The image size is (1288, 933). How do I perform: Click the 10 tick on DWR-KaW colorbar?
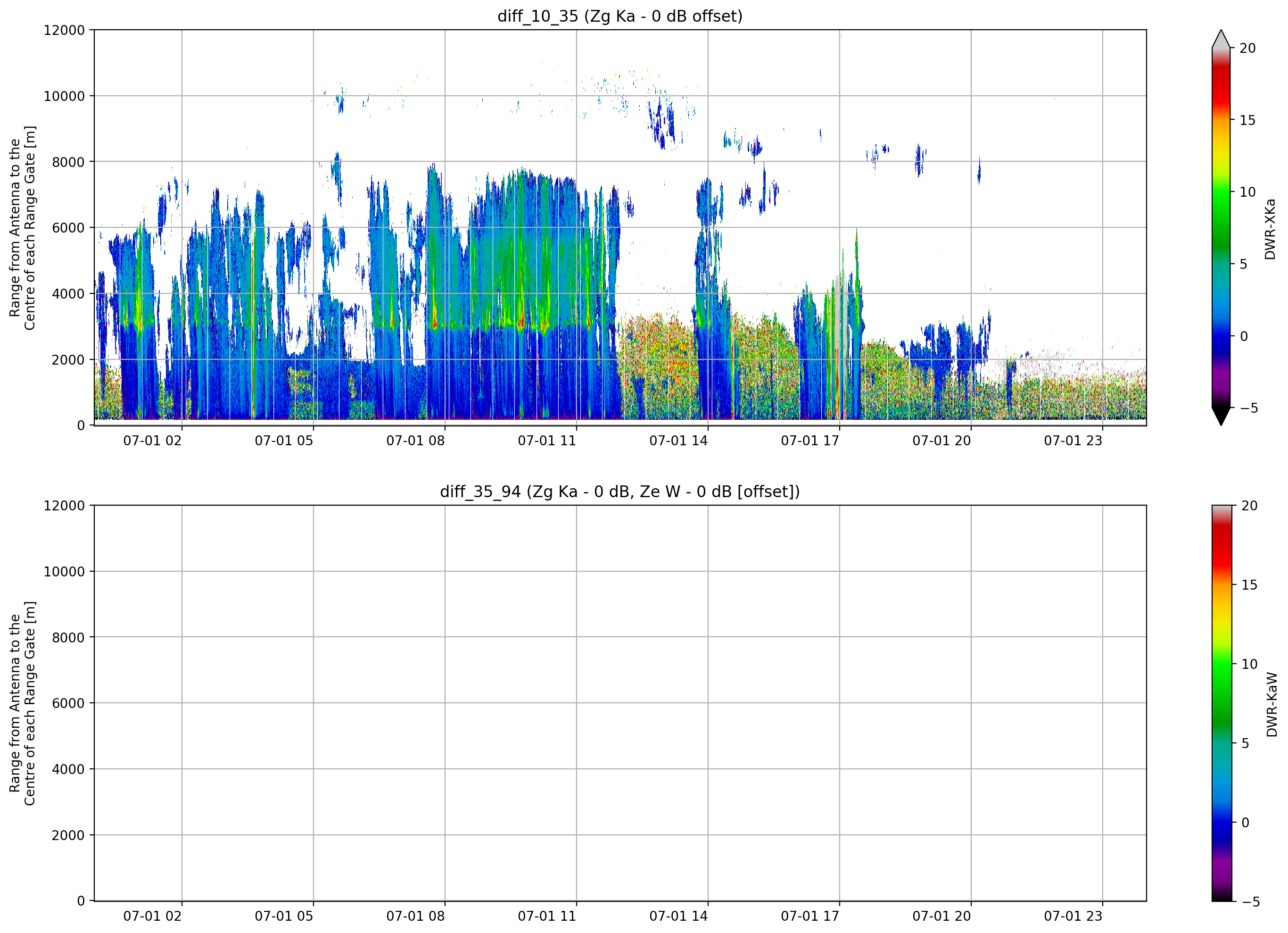tap(1249, 664)
